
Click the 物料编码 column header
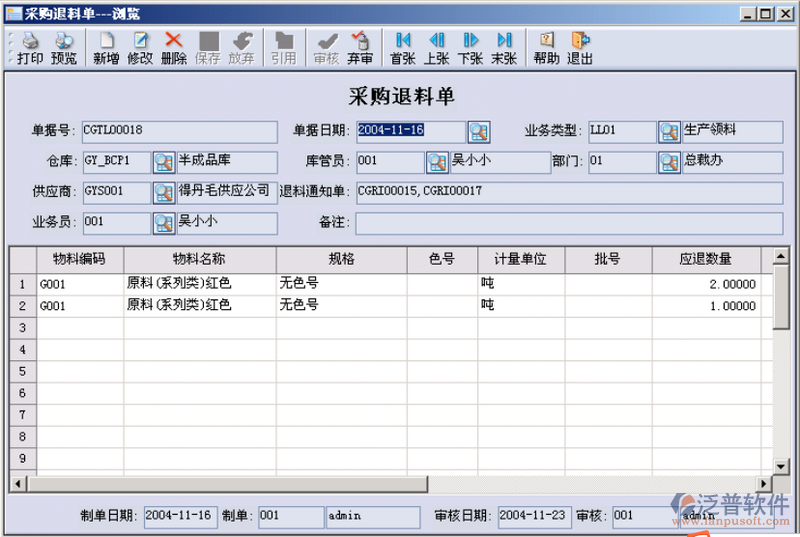coord(80,259)
